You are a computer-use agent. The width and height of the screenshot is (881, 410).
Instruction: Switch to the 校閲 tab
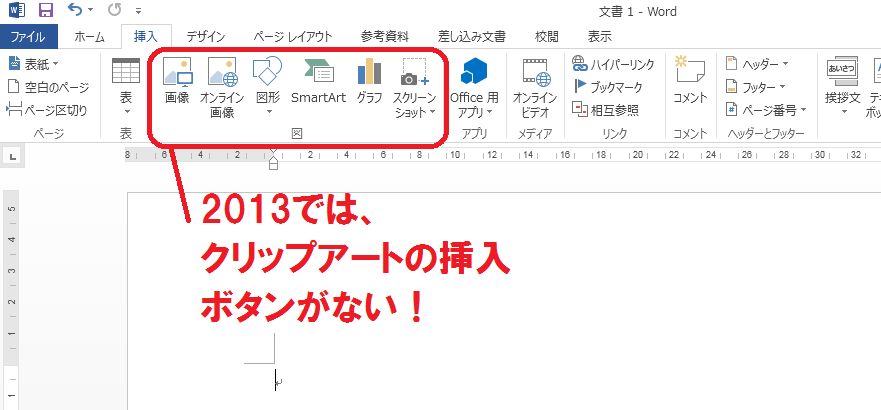click(547, 37)
